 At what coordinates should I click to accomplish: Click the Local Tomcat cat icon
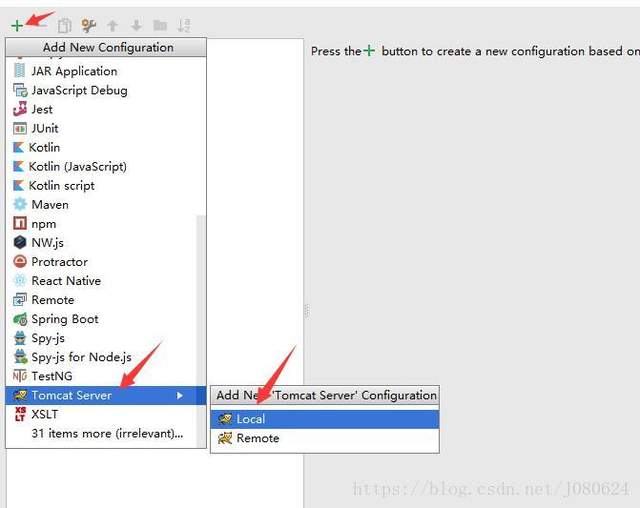coord(225,419)
